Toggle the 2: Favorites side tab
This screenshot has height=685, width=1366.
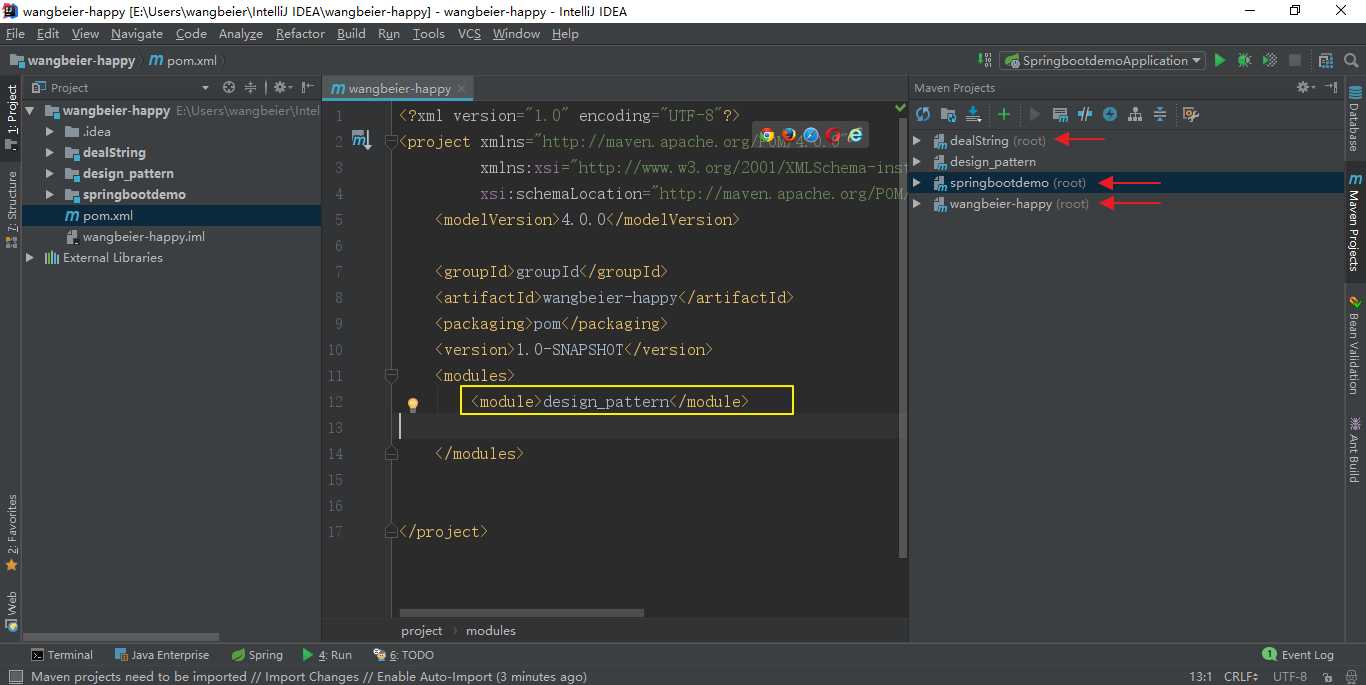coord(12,531)
